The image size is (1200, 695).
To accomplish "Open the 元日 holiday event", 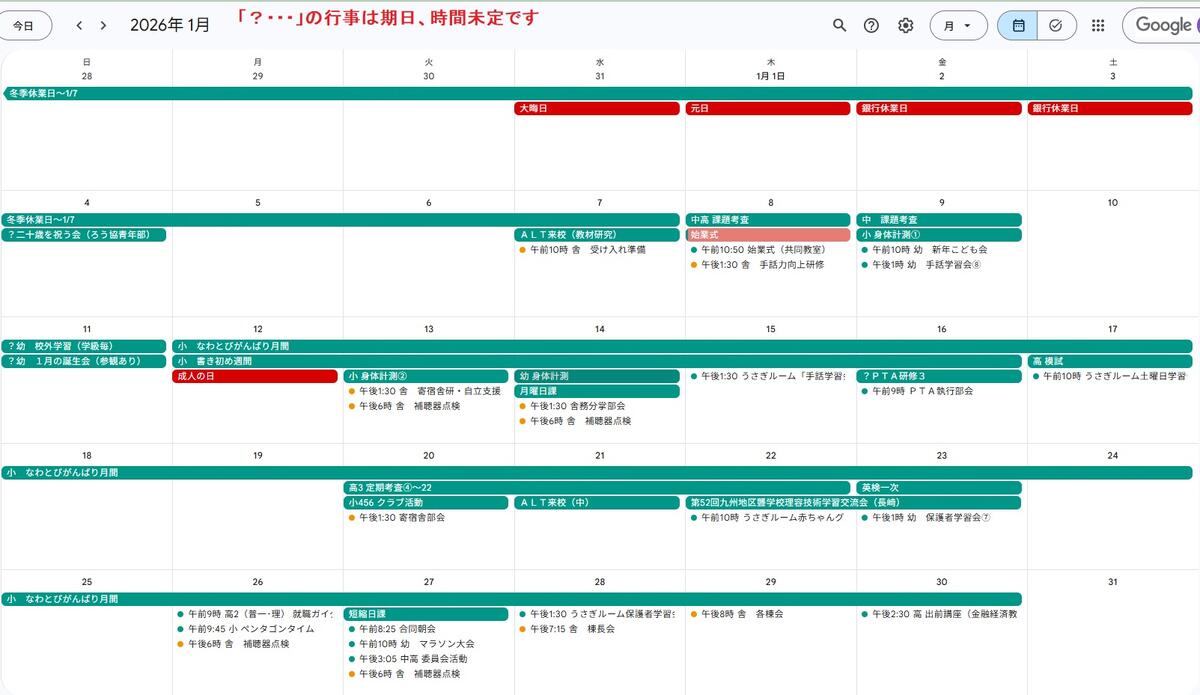I will click(769, 108).
